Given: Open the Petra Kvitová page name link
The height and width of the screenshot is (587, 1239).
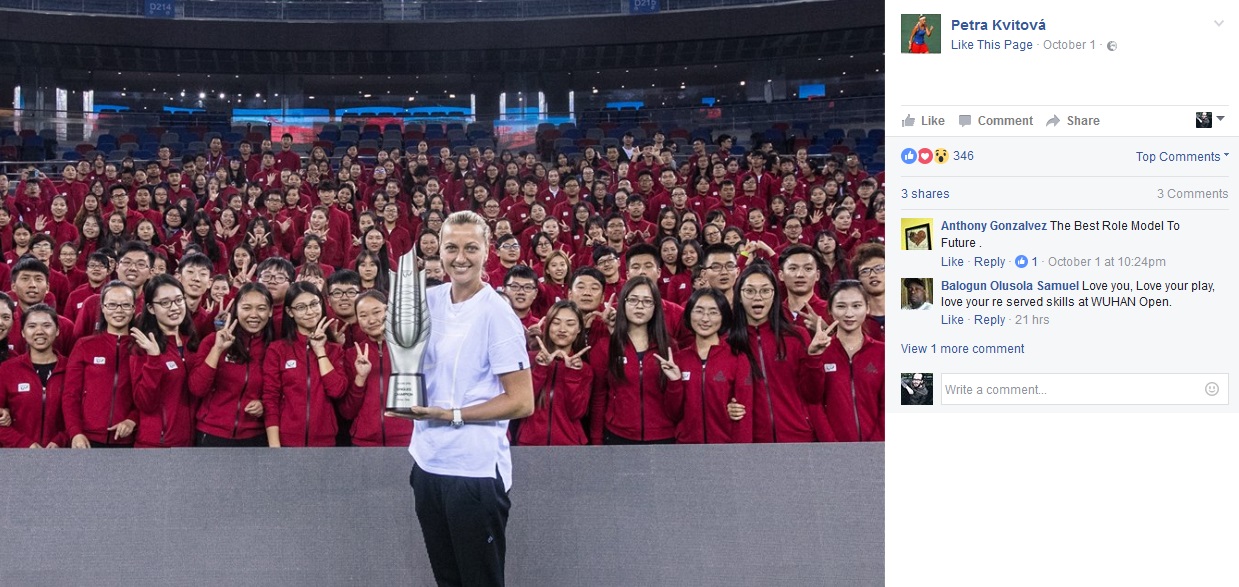Looking at the screenshot, I should (998, 25).
